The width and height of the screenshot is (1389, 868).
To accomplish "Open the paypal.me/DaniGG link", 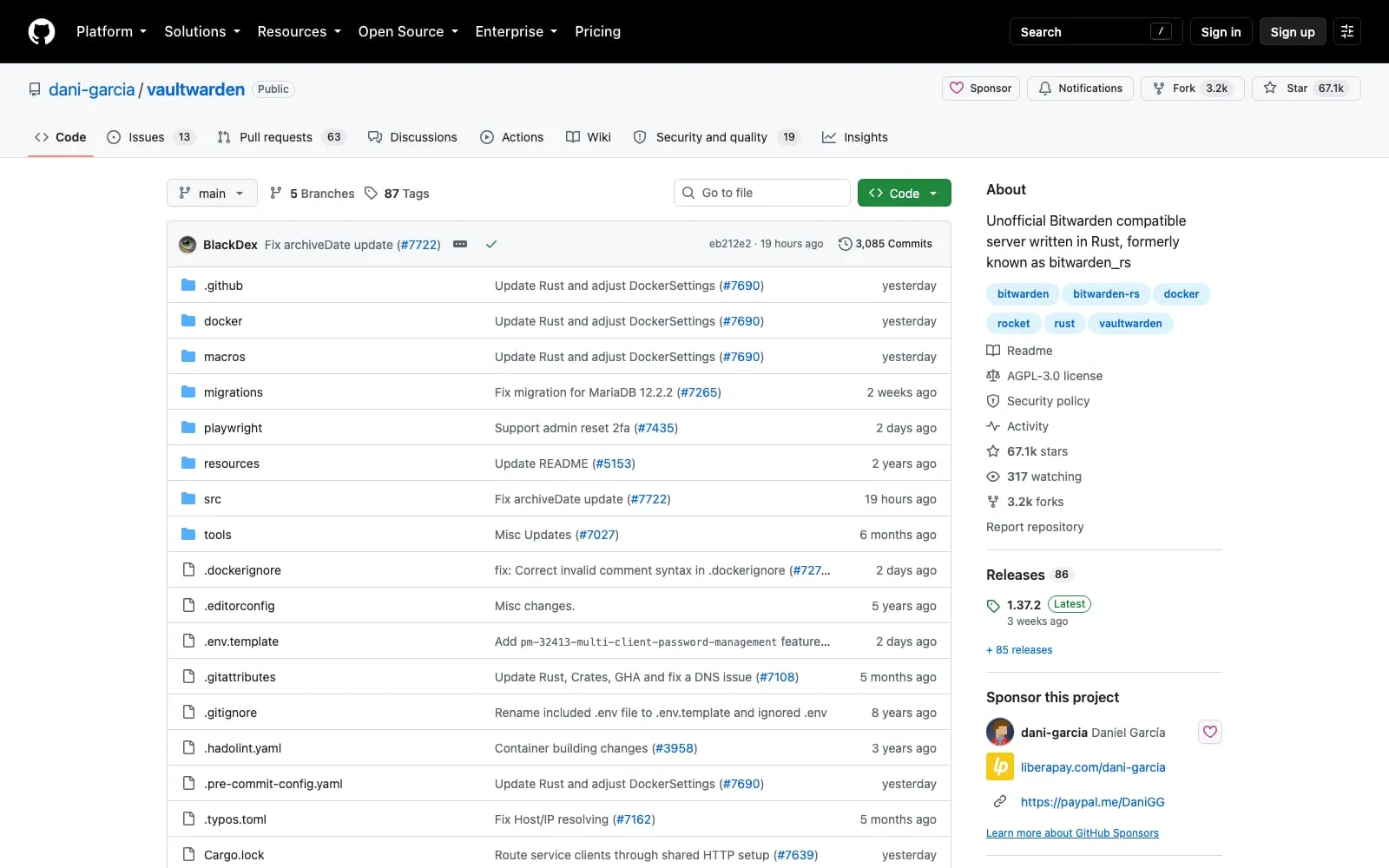I will click(1093, 802).
